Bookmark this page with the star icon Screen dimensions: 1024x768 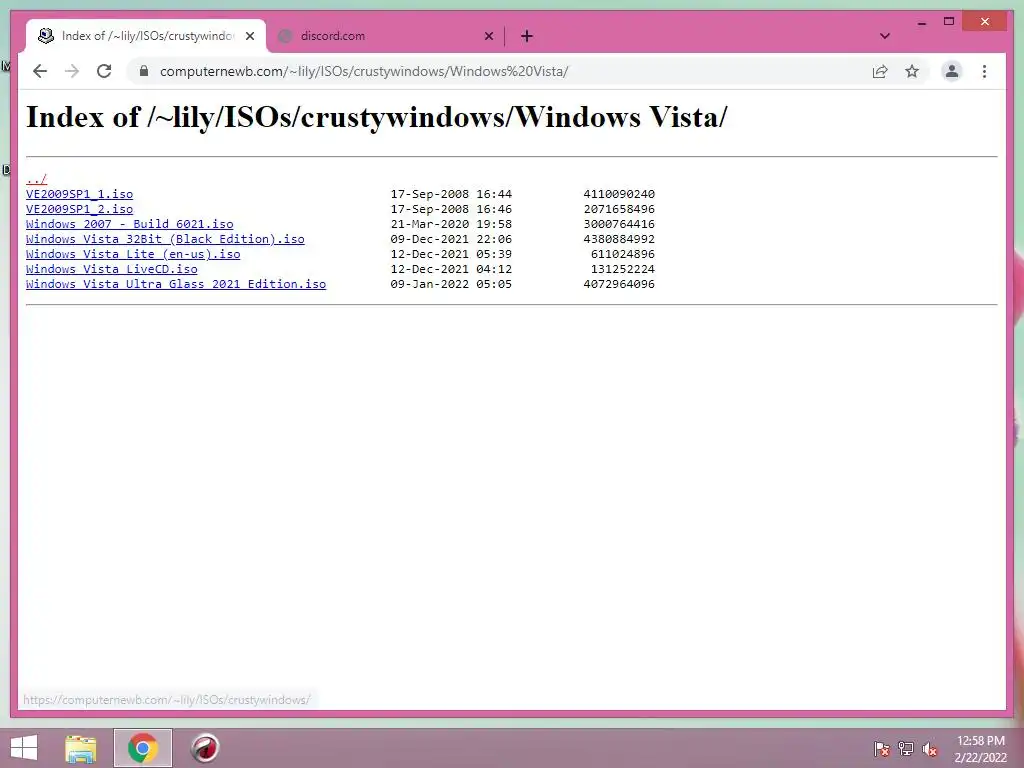click(x=912, y=71)
